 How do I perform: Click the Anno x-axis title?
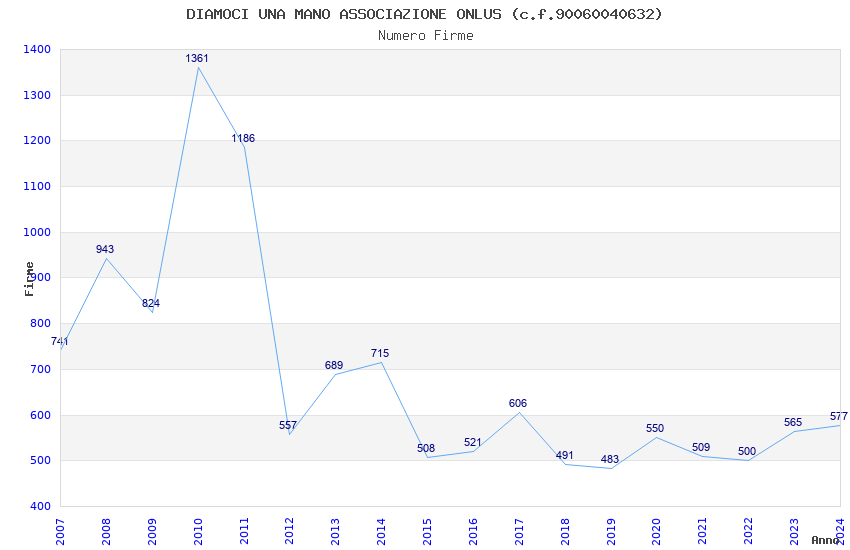click(x=825, y=540)
